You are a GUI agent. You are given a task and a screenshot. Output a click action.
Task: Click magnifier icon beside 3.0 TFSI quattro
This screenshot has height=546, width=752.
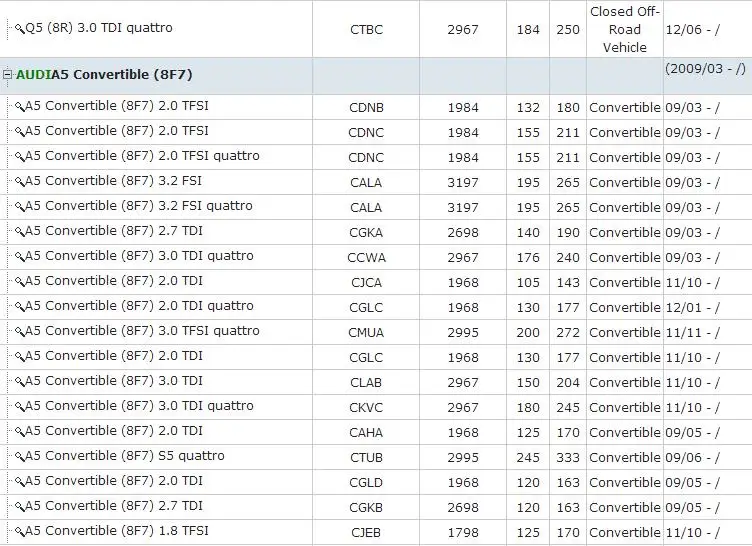click(20, 332)
